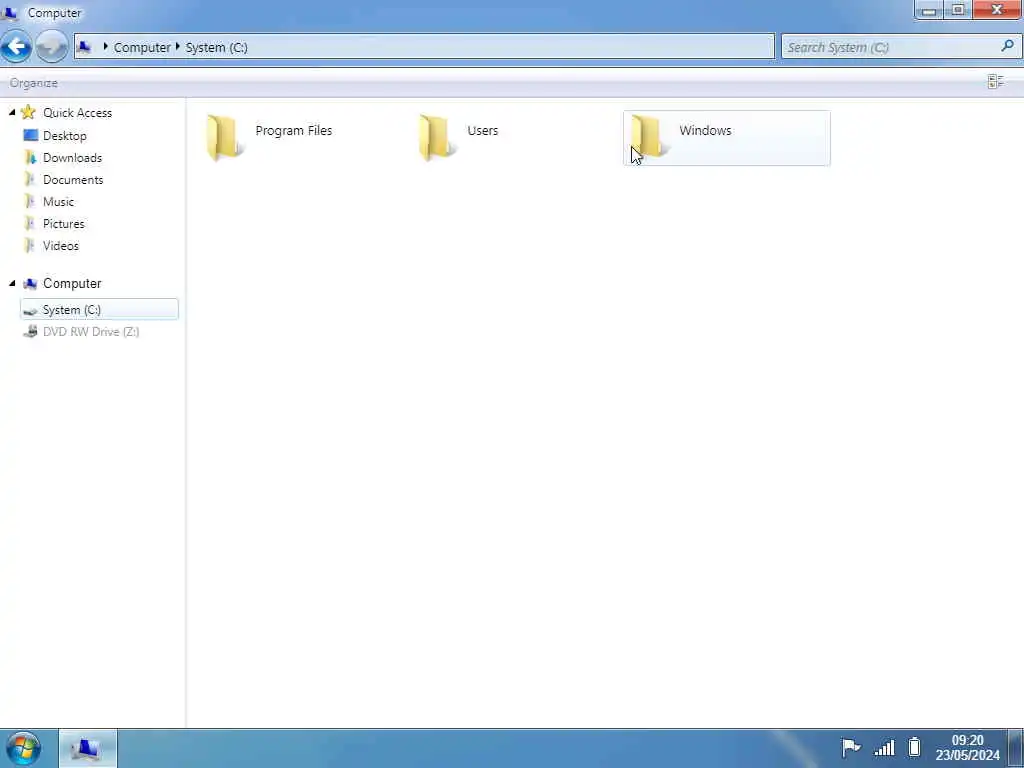This screenshot has height=768, width=1024.
Task: Click the Users folder name
Action: click(483, 131)
